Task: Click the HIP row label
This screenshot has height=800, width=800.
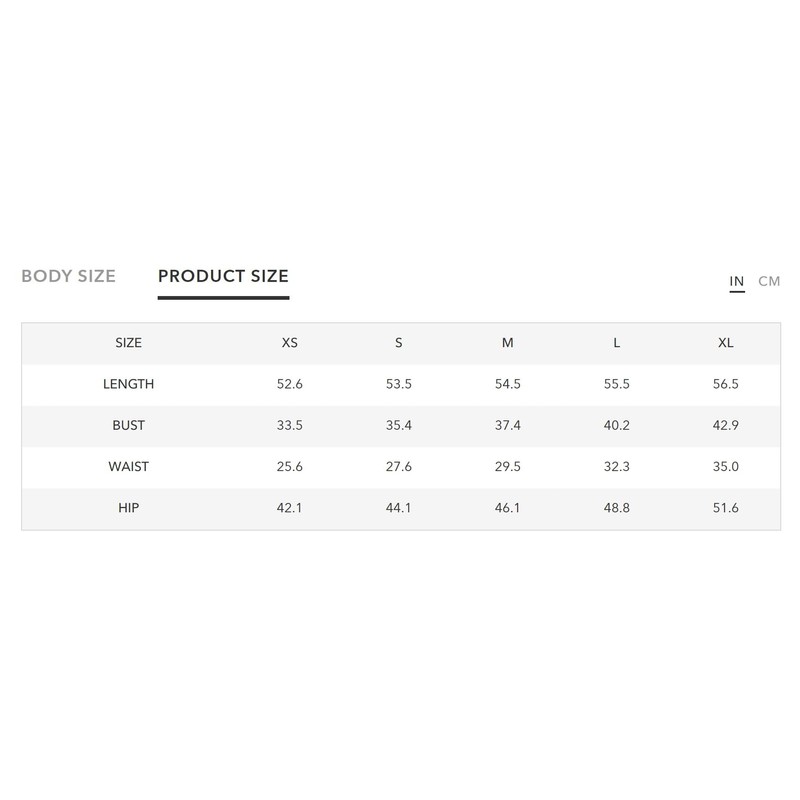Action: 128,508
